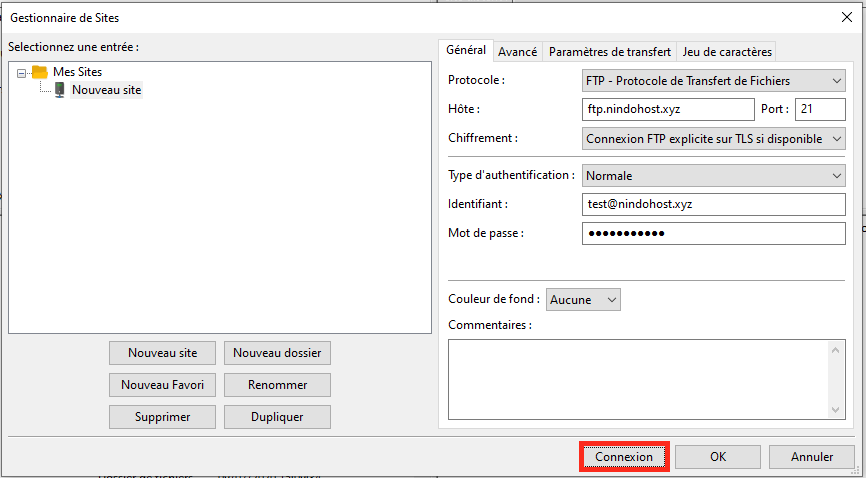Viewport: 866px width, 478px height.
Task: Click the server icon beside Nouveau site
Action: (x=60, y=90)
